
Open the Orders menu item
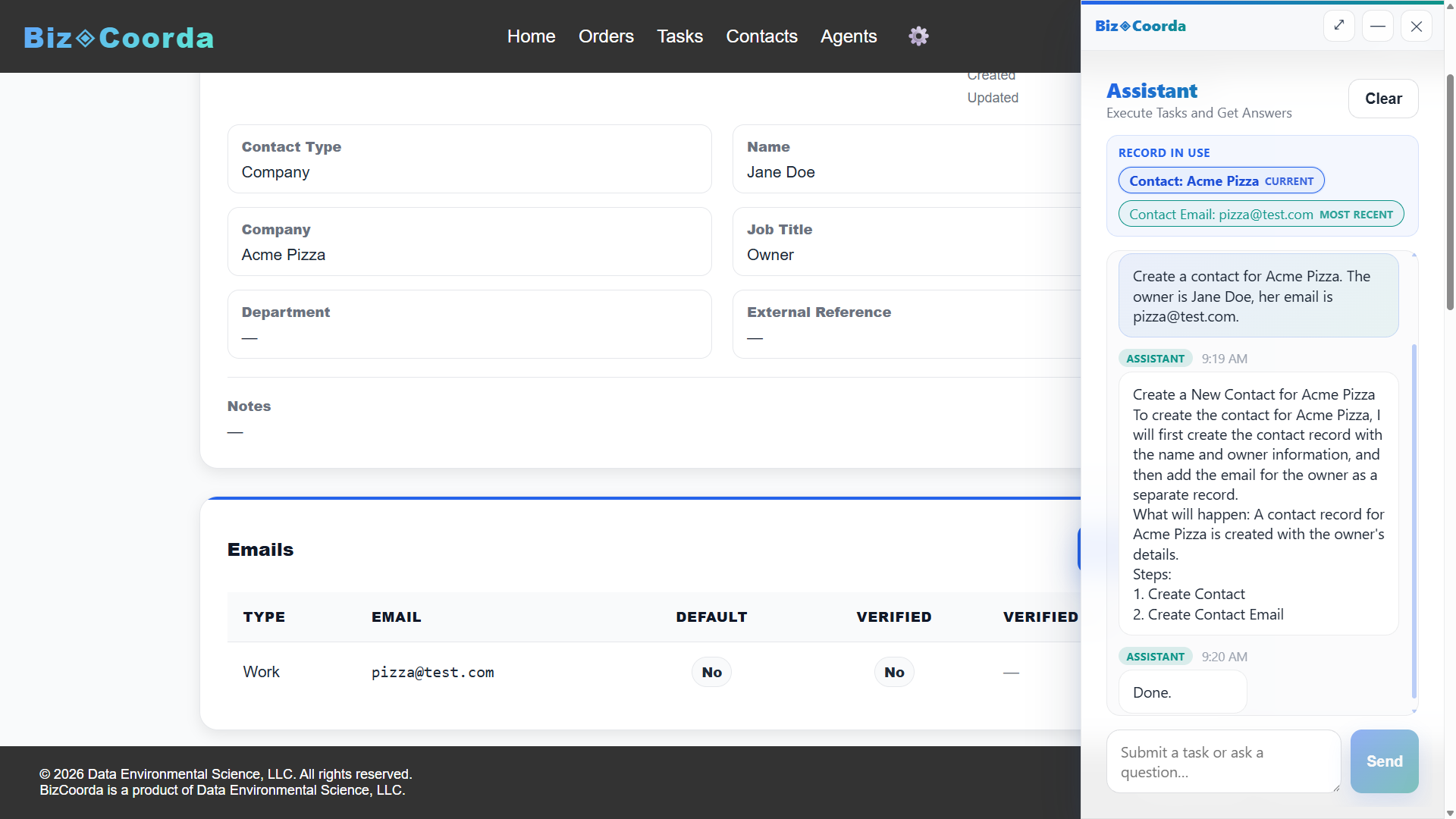pyautogui.click(x=606, y=36)
